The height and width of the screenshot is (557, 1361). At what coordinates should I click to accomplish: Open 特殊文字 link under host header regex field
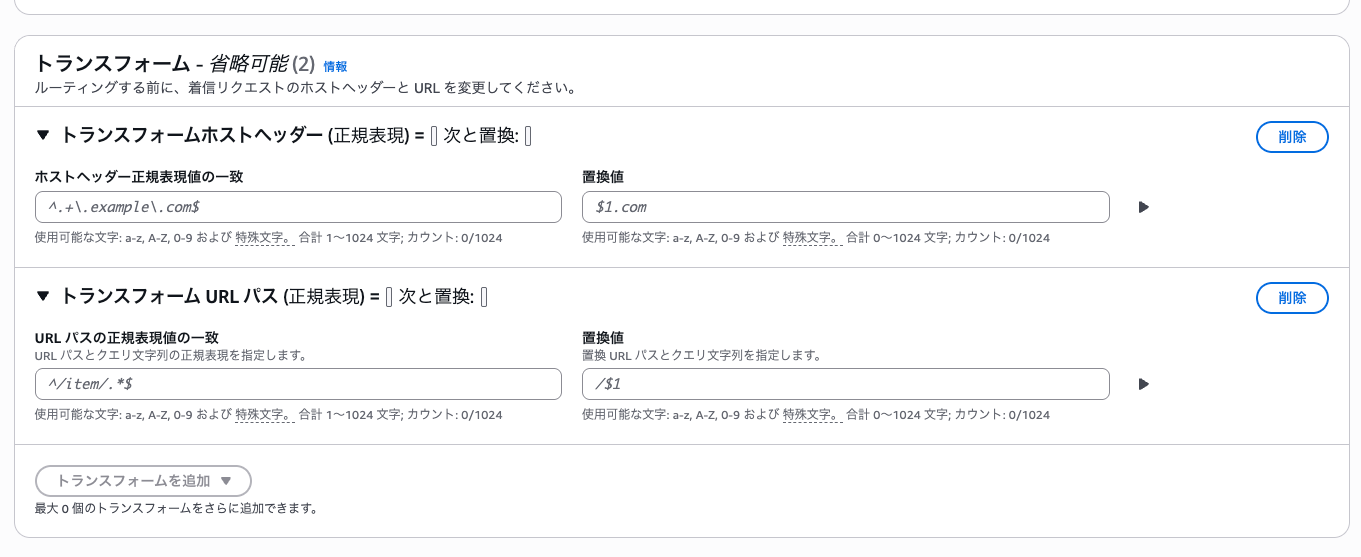(x=264, y=238)
